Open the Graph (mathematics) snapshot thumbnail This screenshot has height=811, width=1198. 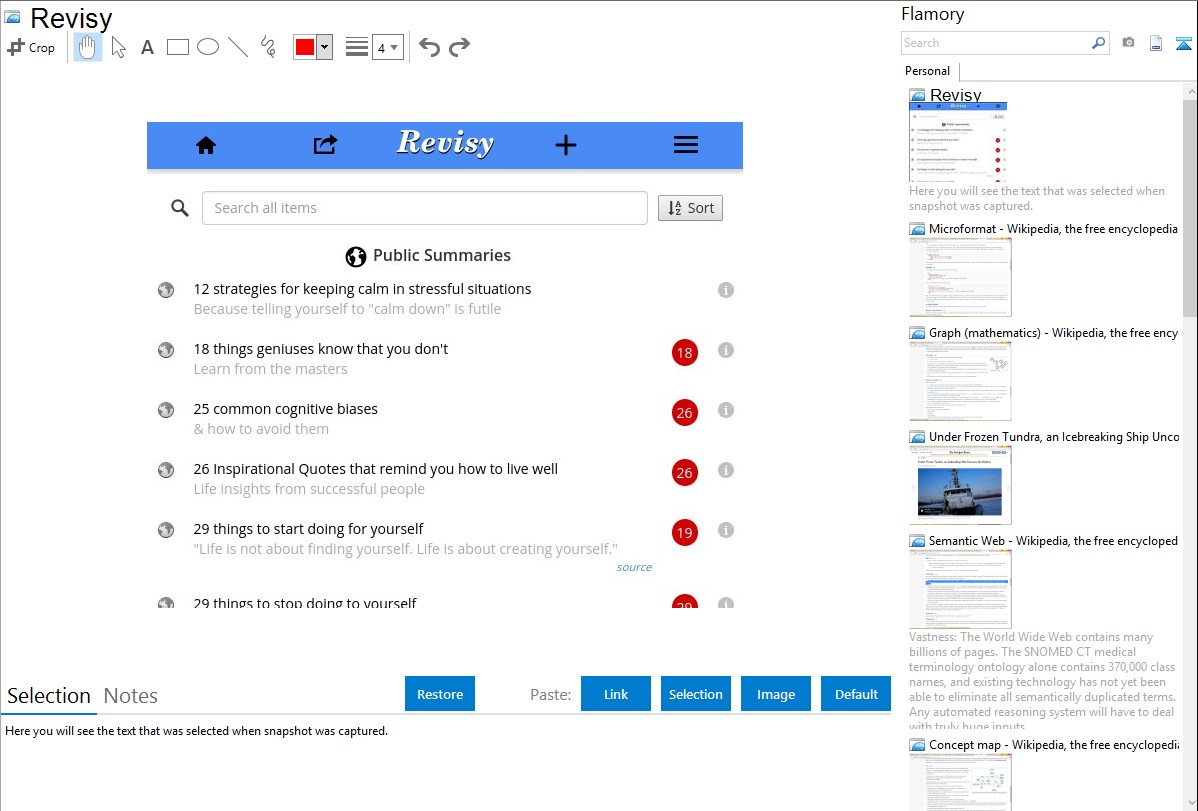point(960,381)
